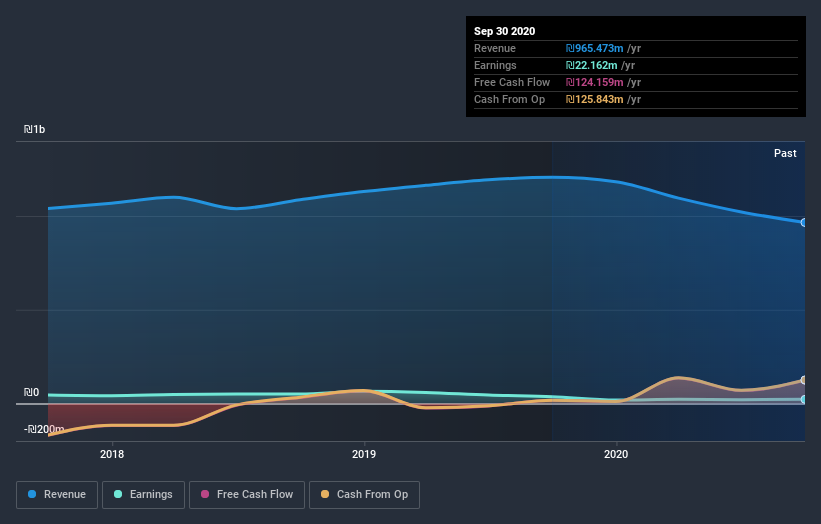Click the 2019 x-axis label
This screenshot has width=821, height=524.
point(364,454)
